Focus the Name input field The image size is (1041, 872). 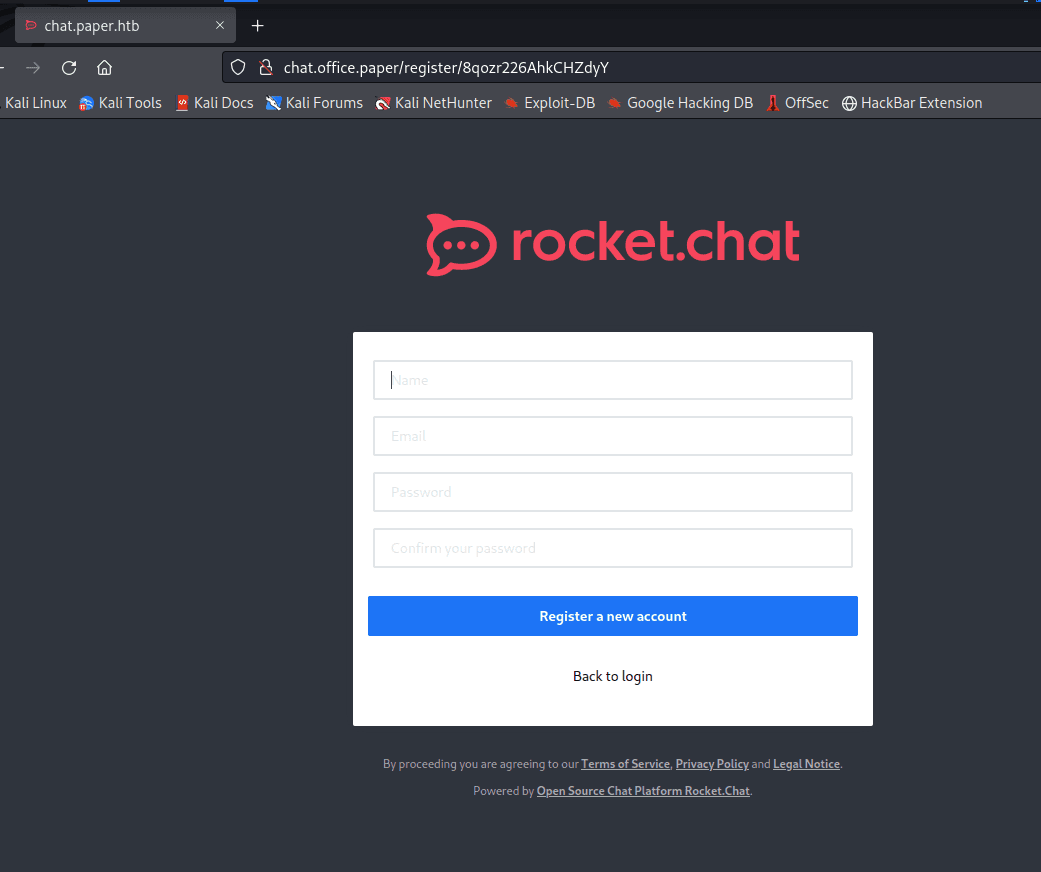click(x=612, y=380)
